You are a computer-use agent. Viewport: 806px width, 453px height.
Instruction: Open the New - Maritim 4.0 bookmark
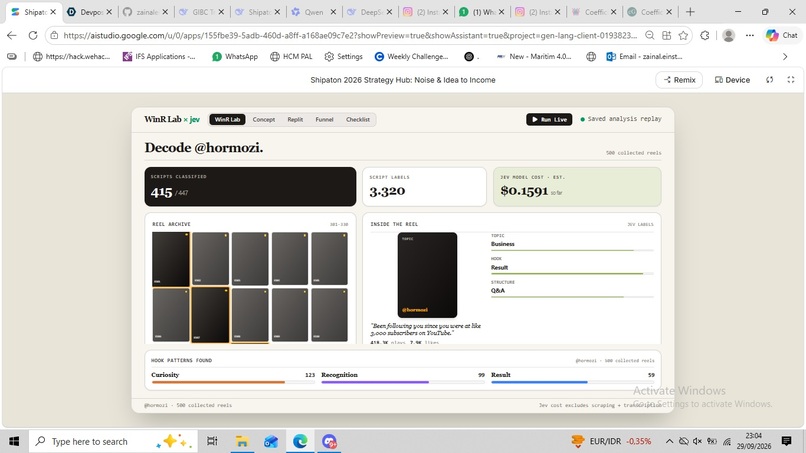coord(534,57)
